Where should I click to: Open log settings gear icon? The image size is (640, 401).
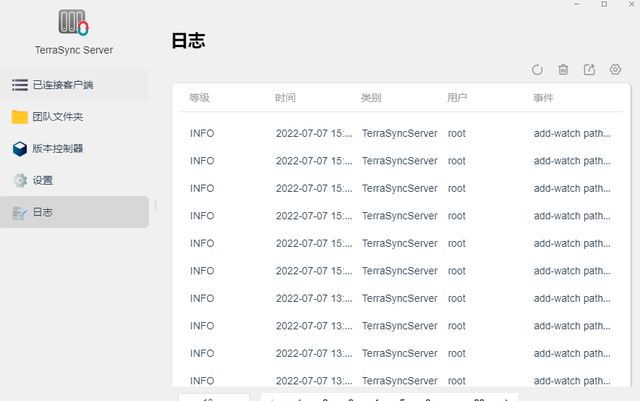pos(615,70)
